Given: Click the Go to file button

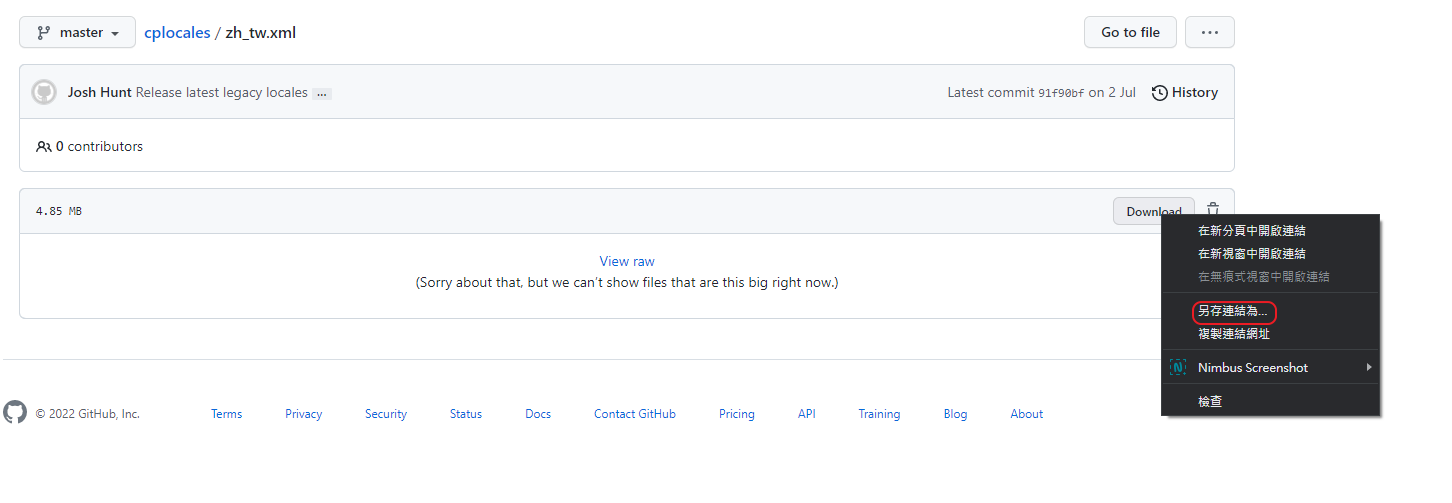Looking at the screenshot, I should coord(1130,32).
